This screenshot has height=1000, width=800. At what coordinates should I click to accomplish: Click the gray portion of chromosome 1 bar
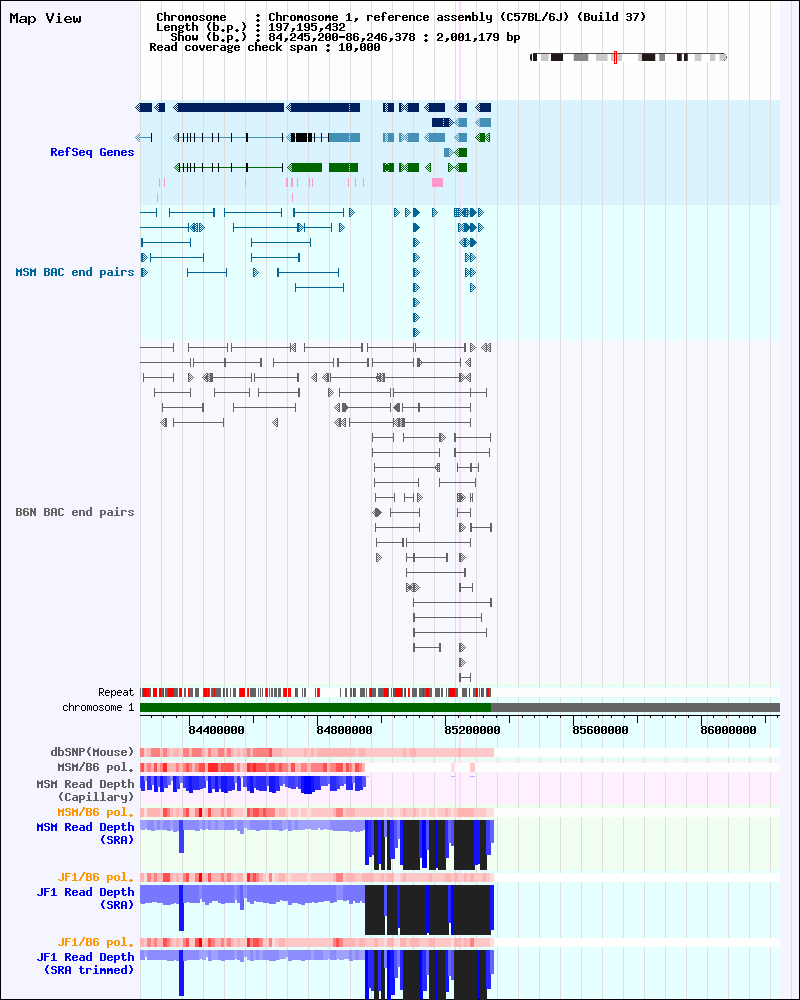point(635,707)
